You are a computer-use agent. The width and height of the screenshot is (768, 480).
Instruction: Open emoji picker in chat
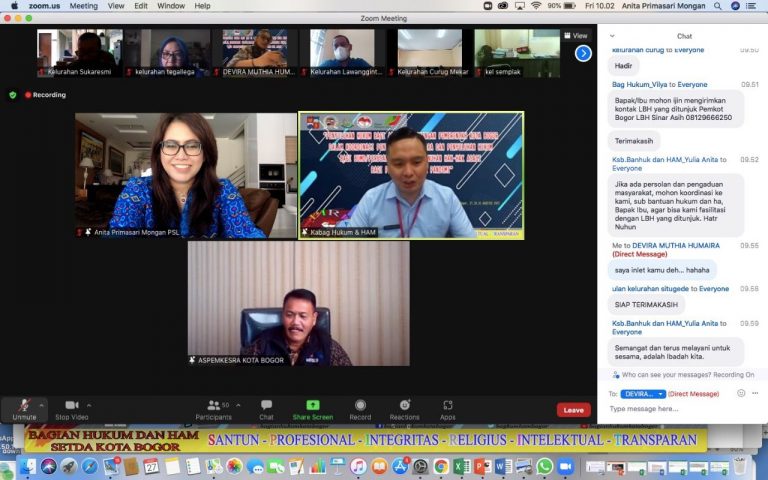coord(741,393)
